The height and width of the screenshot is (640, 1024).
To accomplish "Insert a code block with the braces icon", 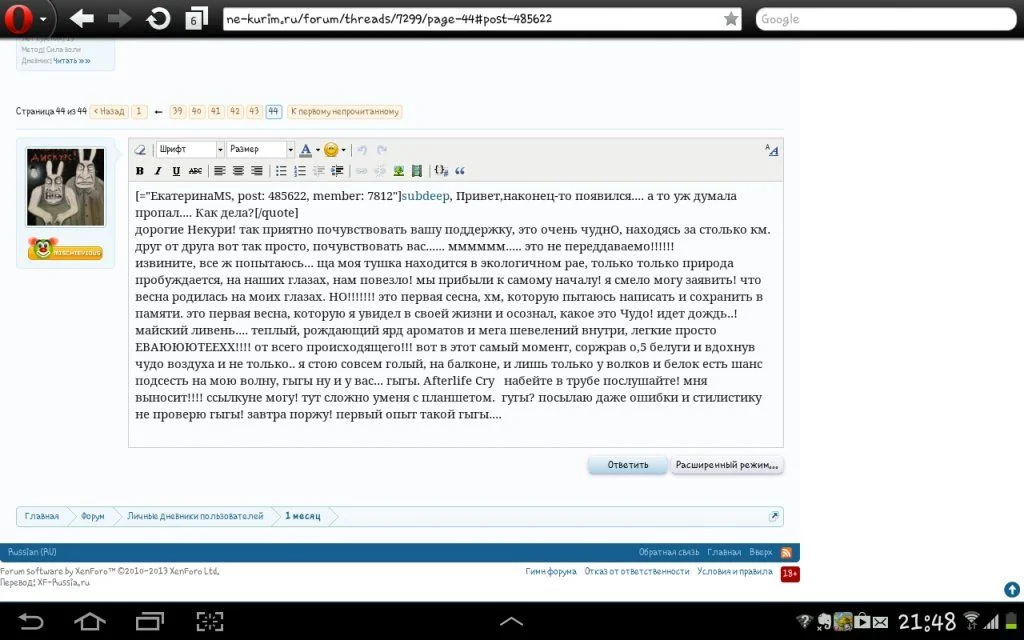I will tap(441, 171).
